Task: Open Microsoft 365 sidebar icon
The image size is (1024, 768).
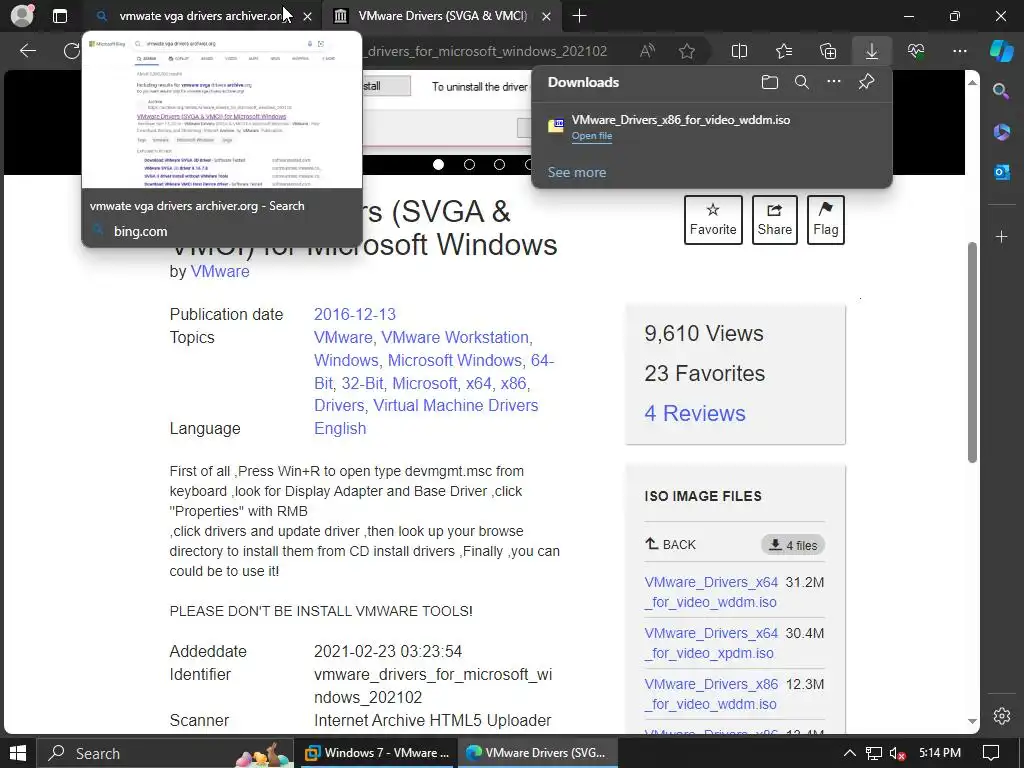Action: tap(1001, 131)
